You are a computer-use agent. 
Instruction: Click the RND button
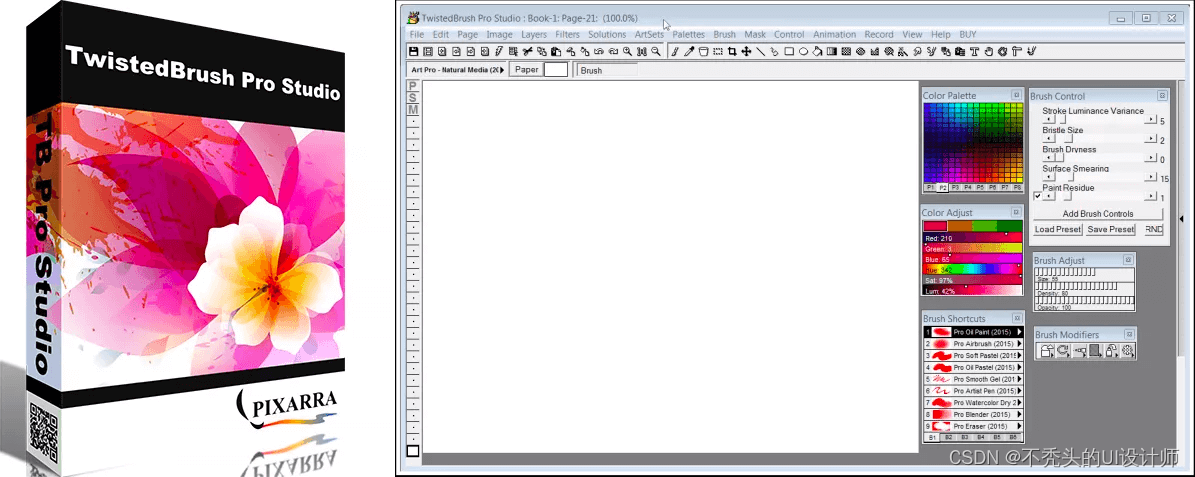(1154, 229)
